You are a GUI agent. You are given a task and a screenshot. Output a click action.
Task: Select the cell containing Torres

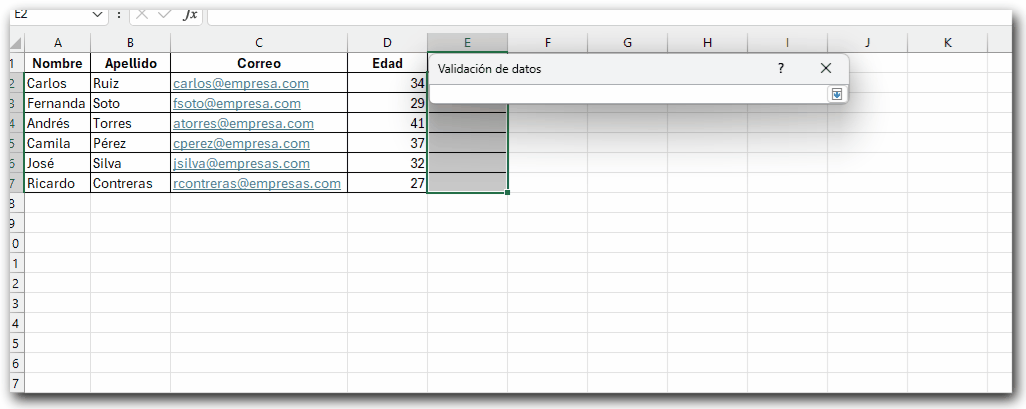click(x=131, y=123)
